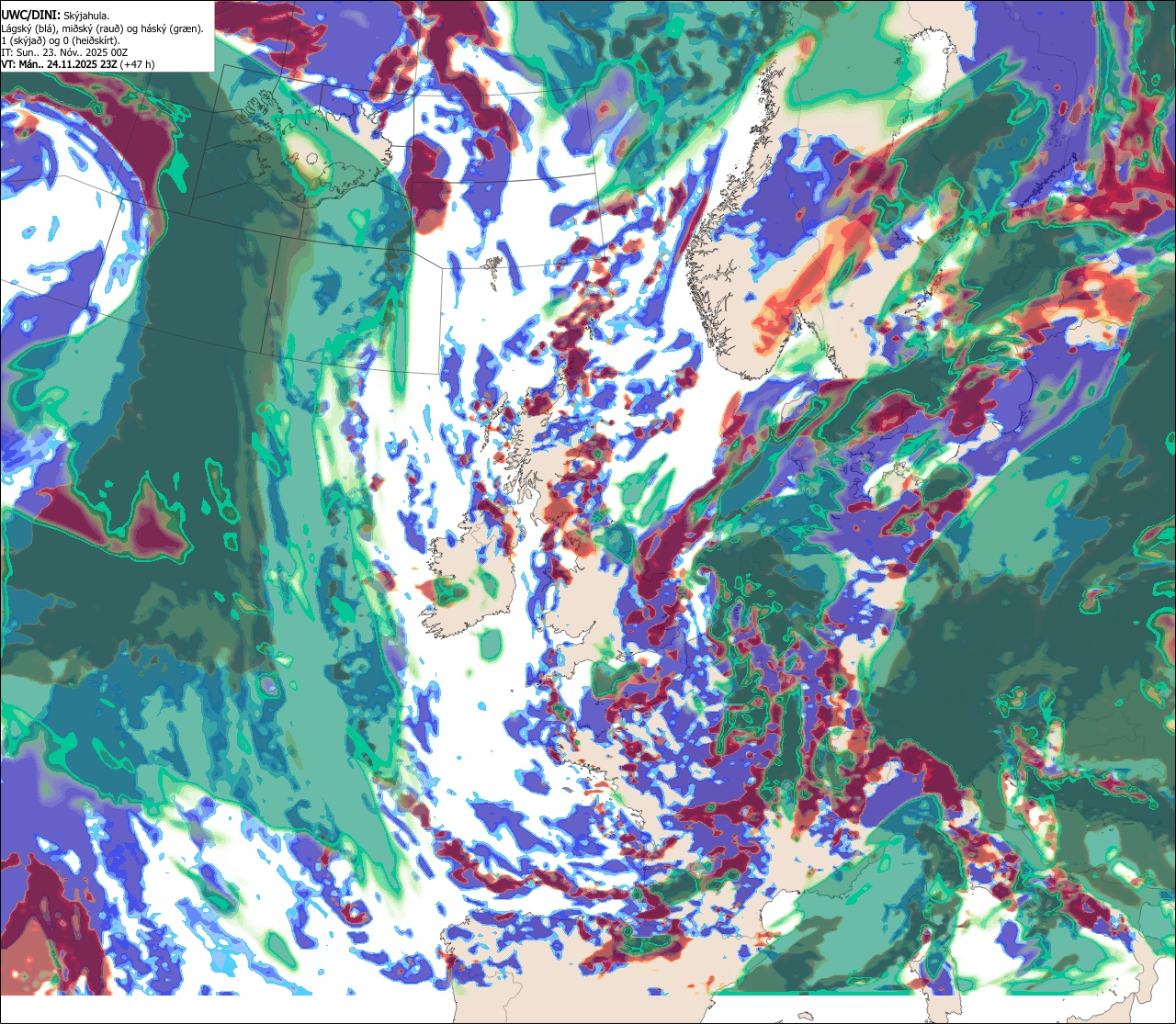This screenshot has height=1024, width=1176.
Task: Click the 'UWC/DINI: Skýjahula.' title text
Action: (55, 14)
